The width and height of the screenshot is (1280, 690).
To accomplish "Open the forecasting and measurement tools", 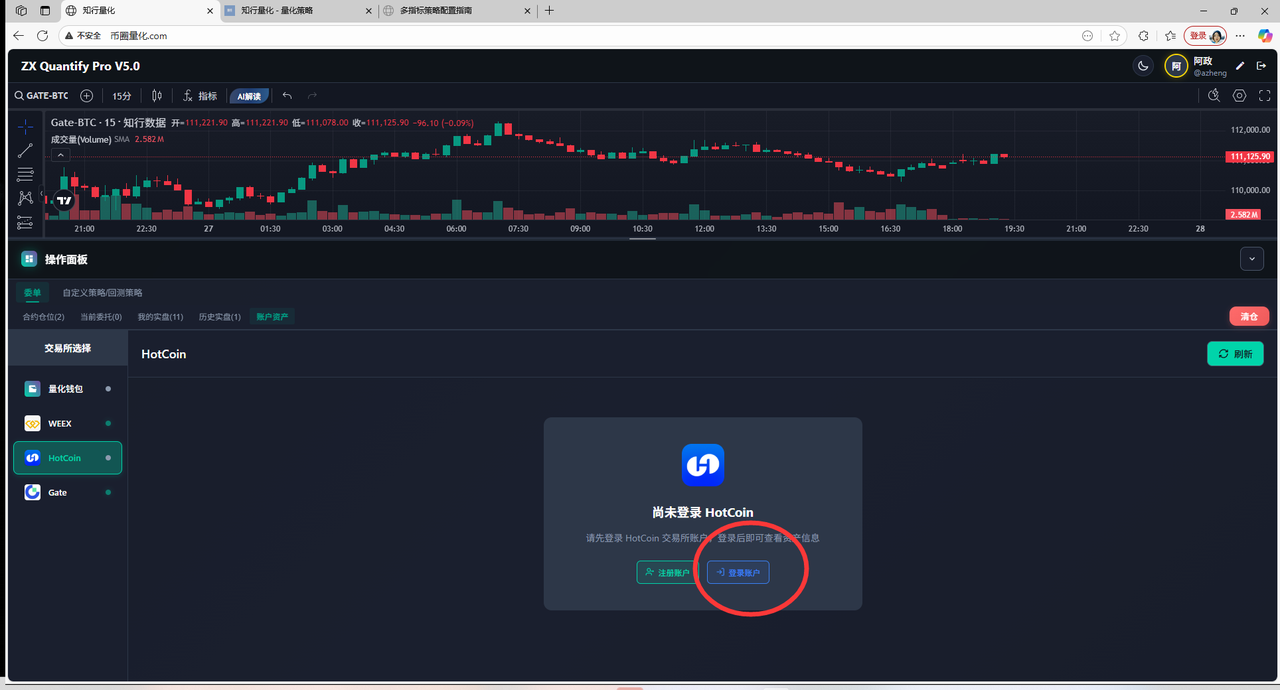I will click(25, 222).
